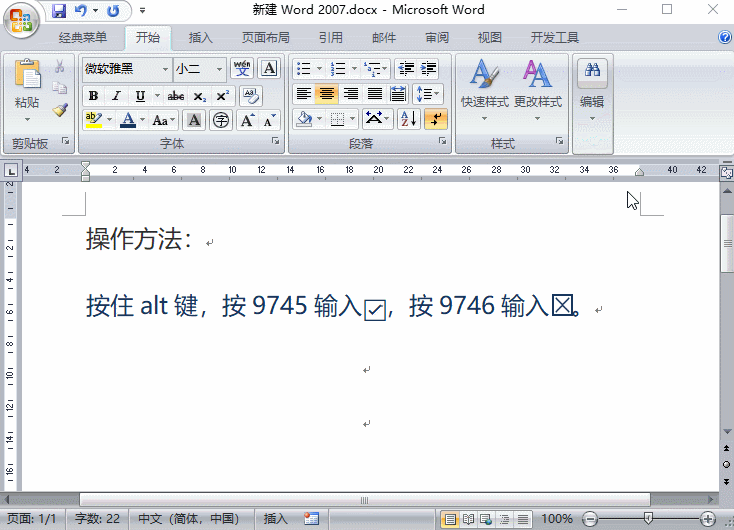Open the font name dropdown 微软雅黑
Image resolution: width=734 pixels, height=530 pixels.
tap(165, 69)
